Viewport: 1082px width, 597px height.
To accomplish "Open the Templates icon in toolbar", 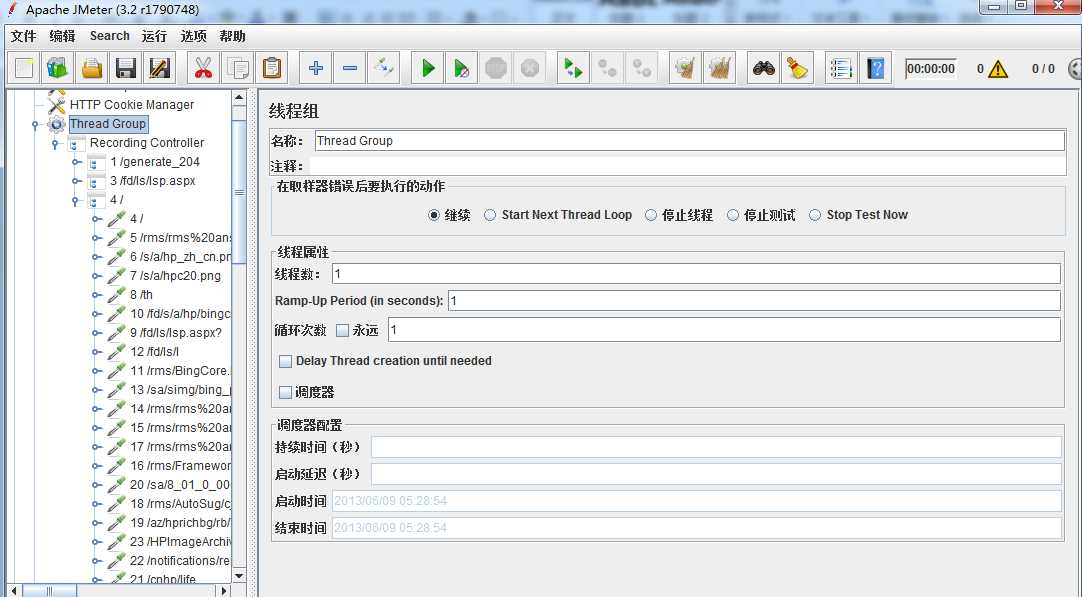I will coord(58,68).
